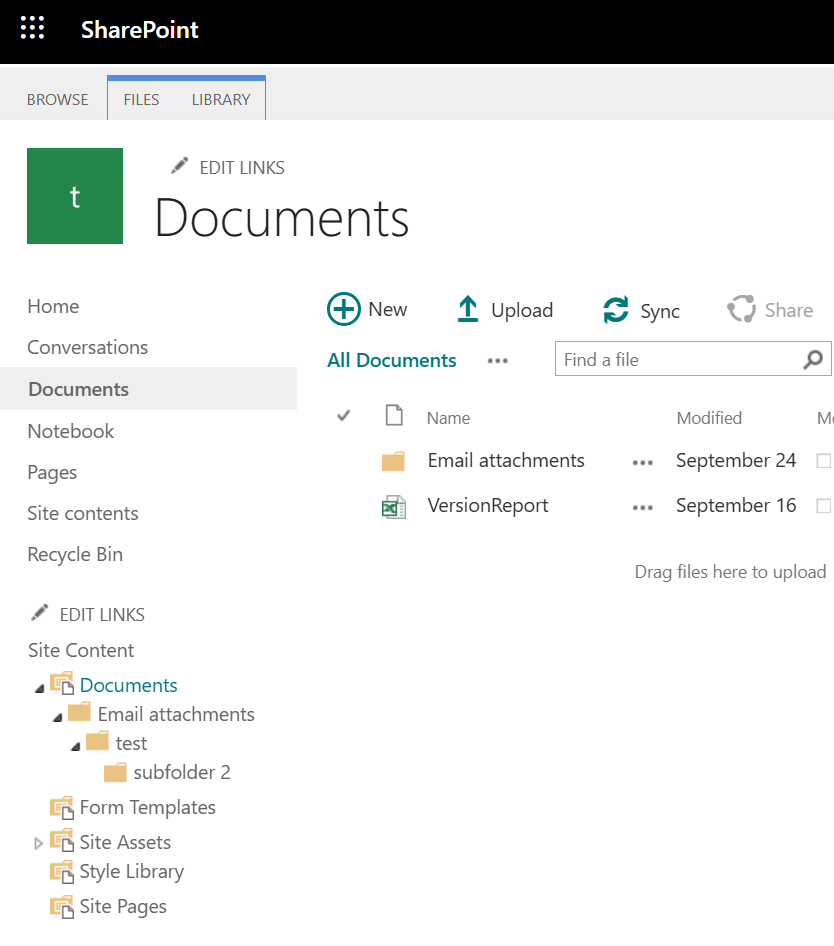This screenshot has height=946, width=834.
Task: Click the Style Library icon in tree
Action: (x=62, y=872)
